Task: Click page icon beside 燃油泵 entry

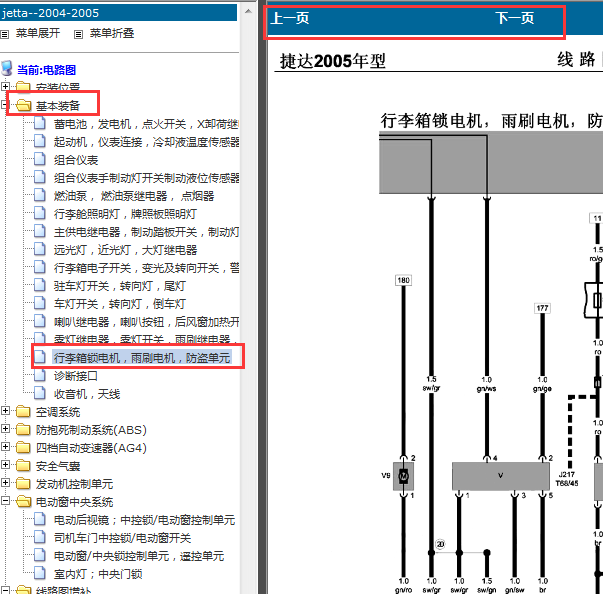Action: [40, 195]
